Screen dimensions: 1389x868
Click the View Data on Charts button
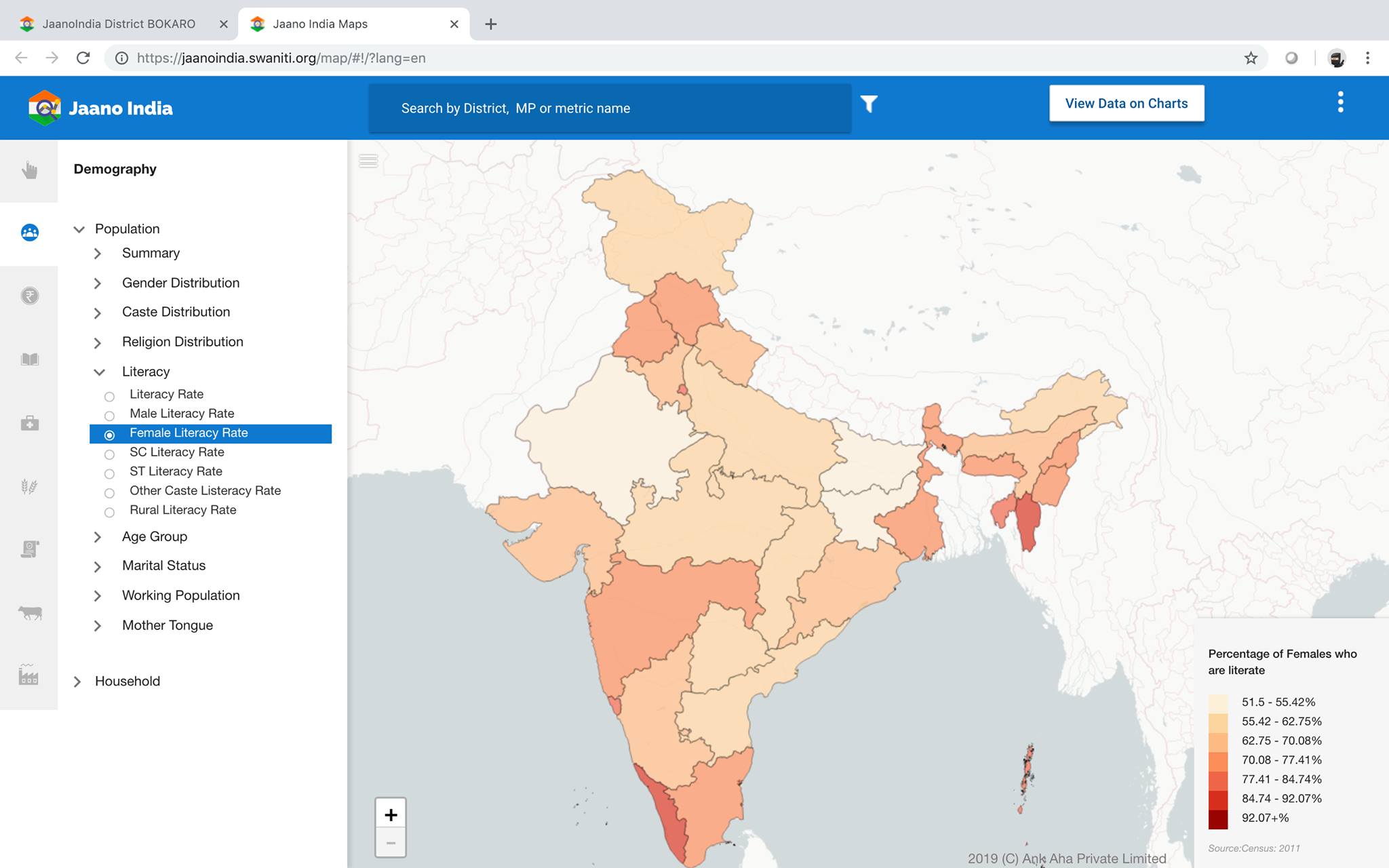[x=1126, y=103]
